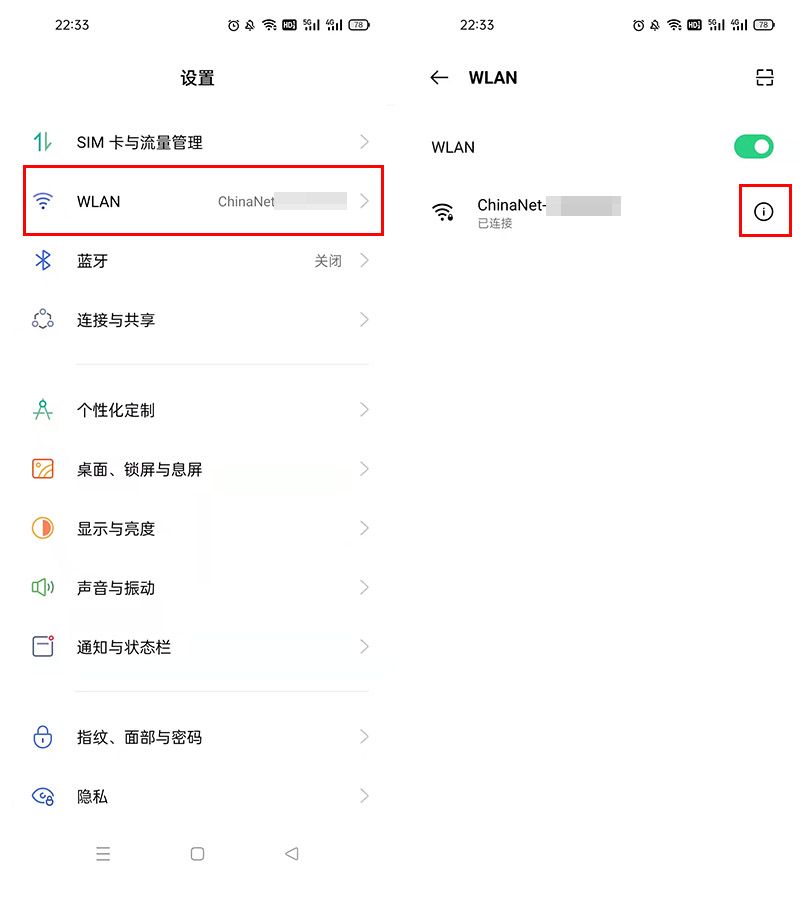
Task: Tap the info icon for ChinaNet network
Action: click(763, 212)
